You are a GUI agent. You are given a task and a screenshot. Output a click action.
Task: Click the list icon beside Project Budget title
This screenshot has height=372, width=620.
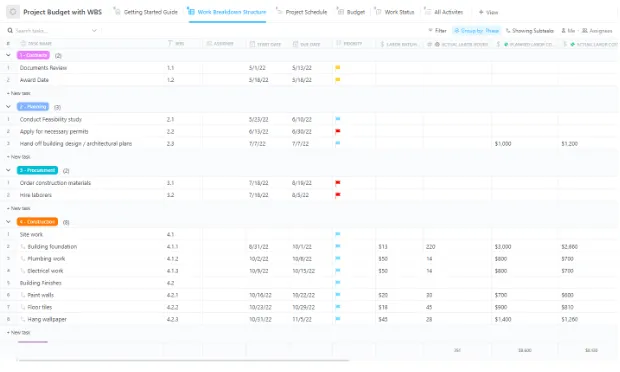click(x=13, y=12)
